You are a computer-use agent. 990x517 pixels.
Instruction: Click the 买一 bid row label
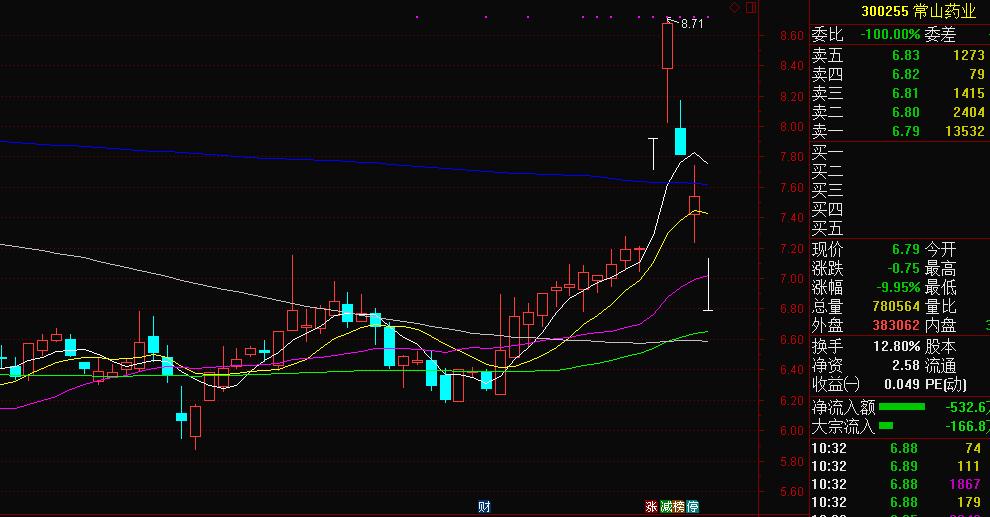(x=827, y=153)
